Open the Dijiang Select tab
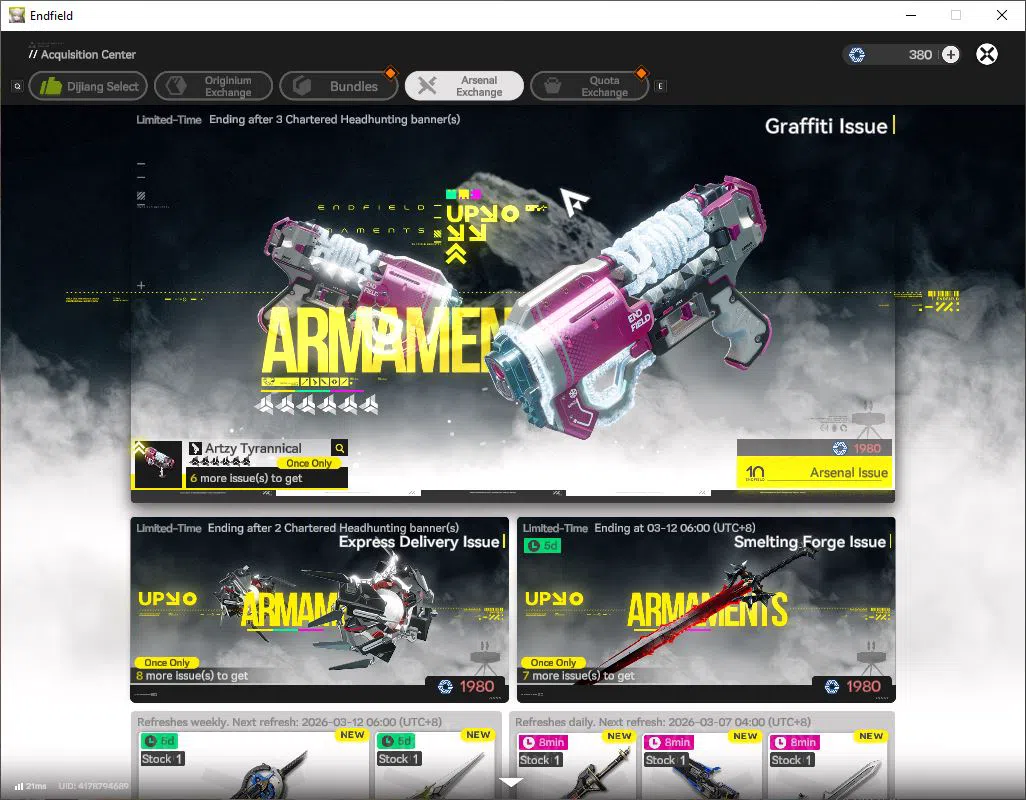 pos(88,86)
